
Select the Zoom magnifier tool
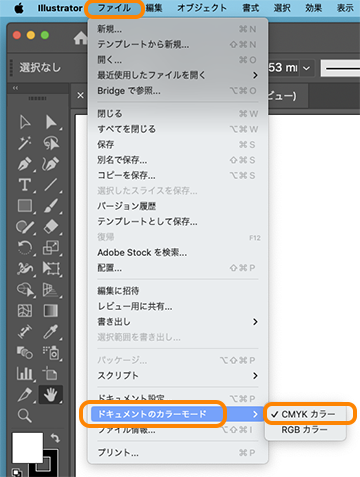25,416
